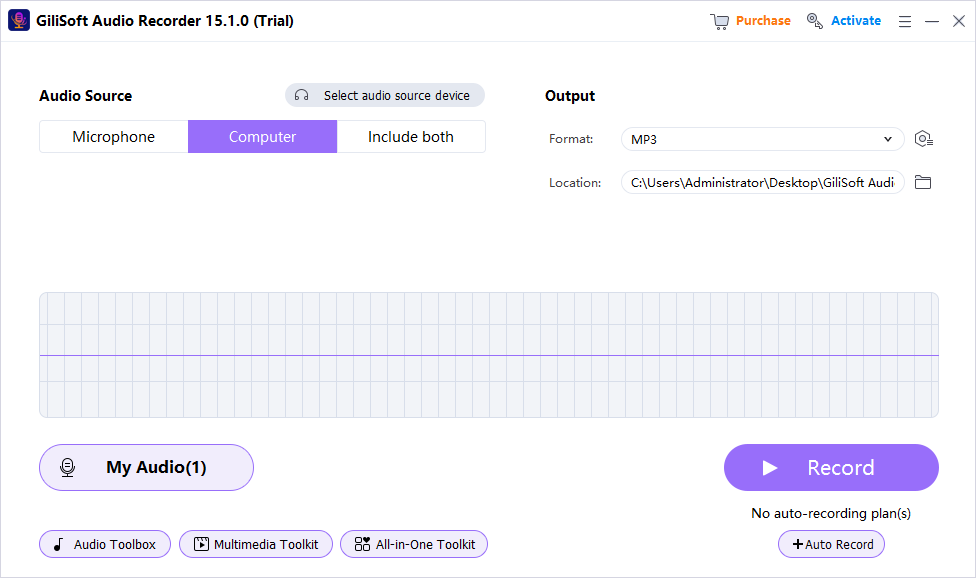The image size is (976, 578).
Task: Open the Multimedia Toolkit
Action: click(256, 544)
